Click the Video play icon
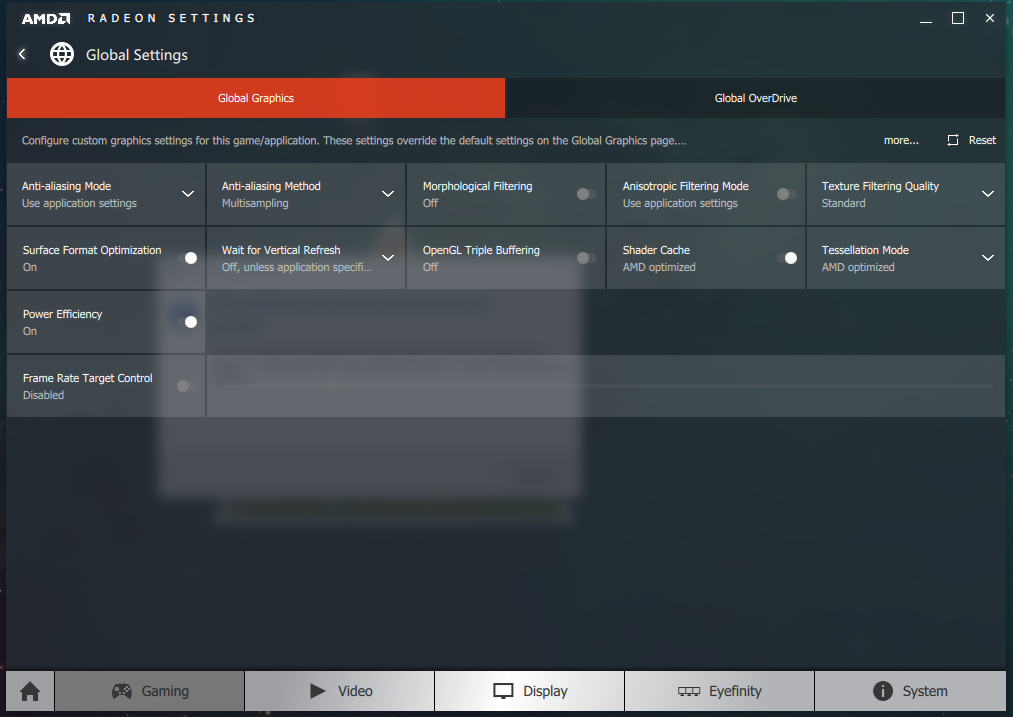 [317, 691]
